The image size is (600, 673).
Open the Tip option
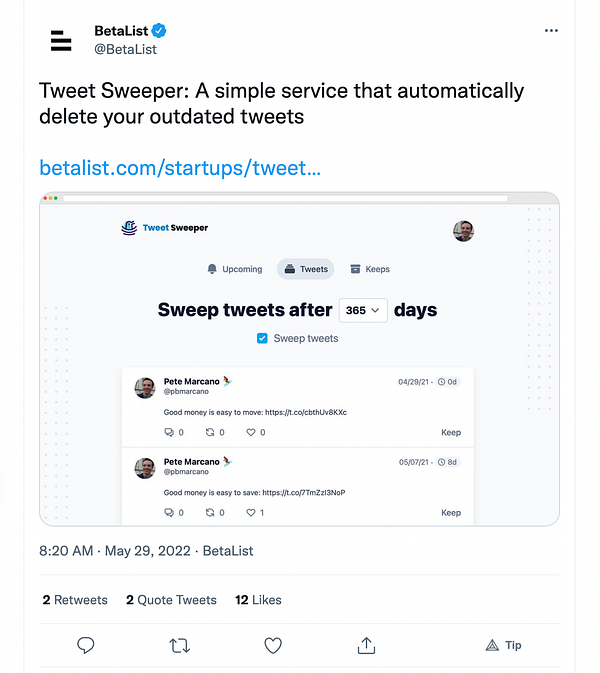(x=503, y=645)
